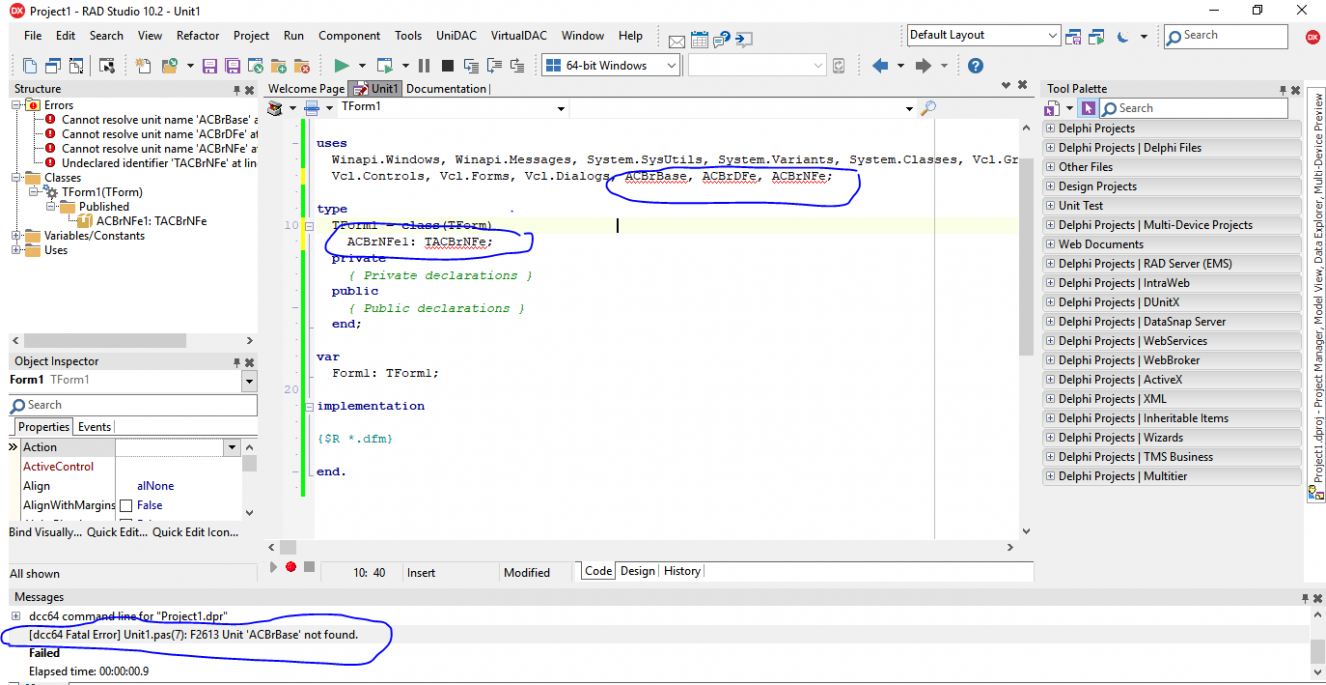Screen dimensions: 1326x685
Task: Click the Pause program toolbar icon
Action: (x=424, y=65)
